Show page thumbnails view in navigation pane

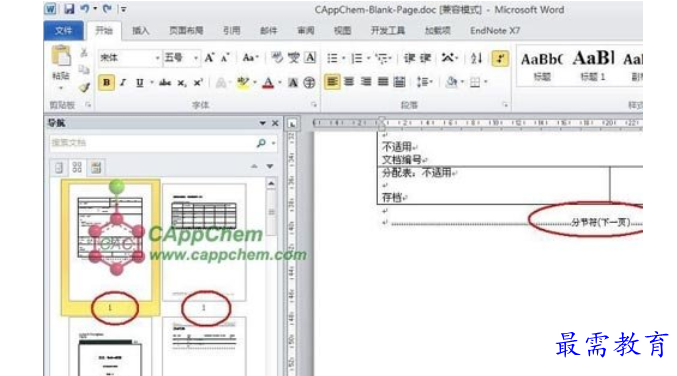click(x=77, y=167)
